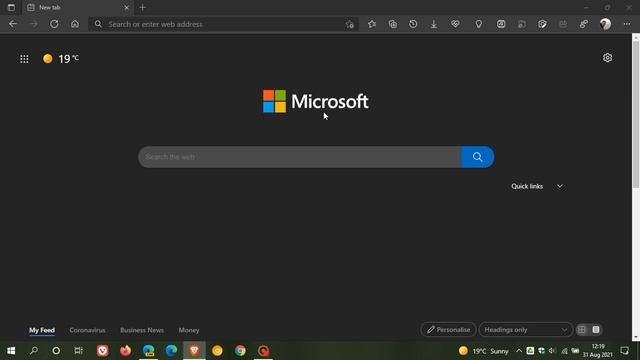Open a new tab with plus button

click(142, 7)
